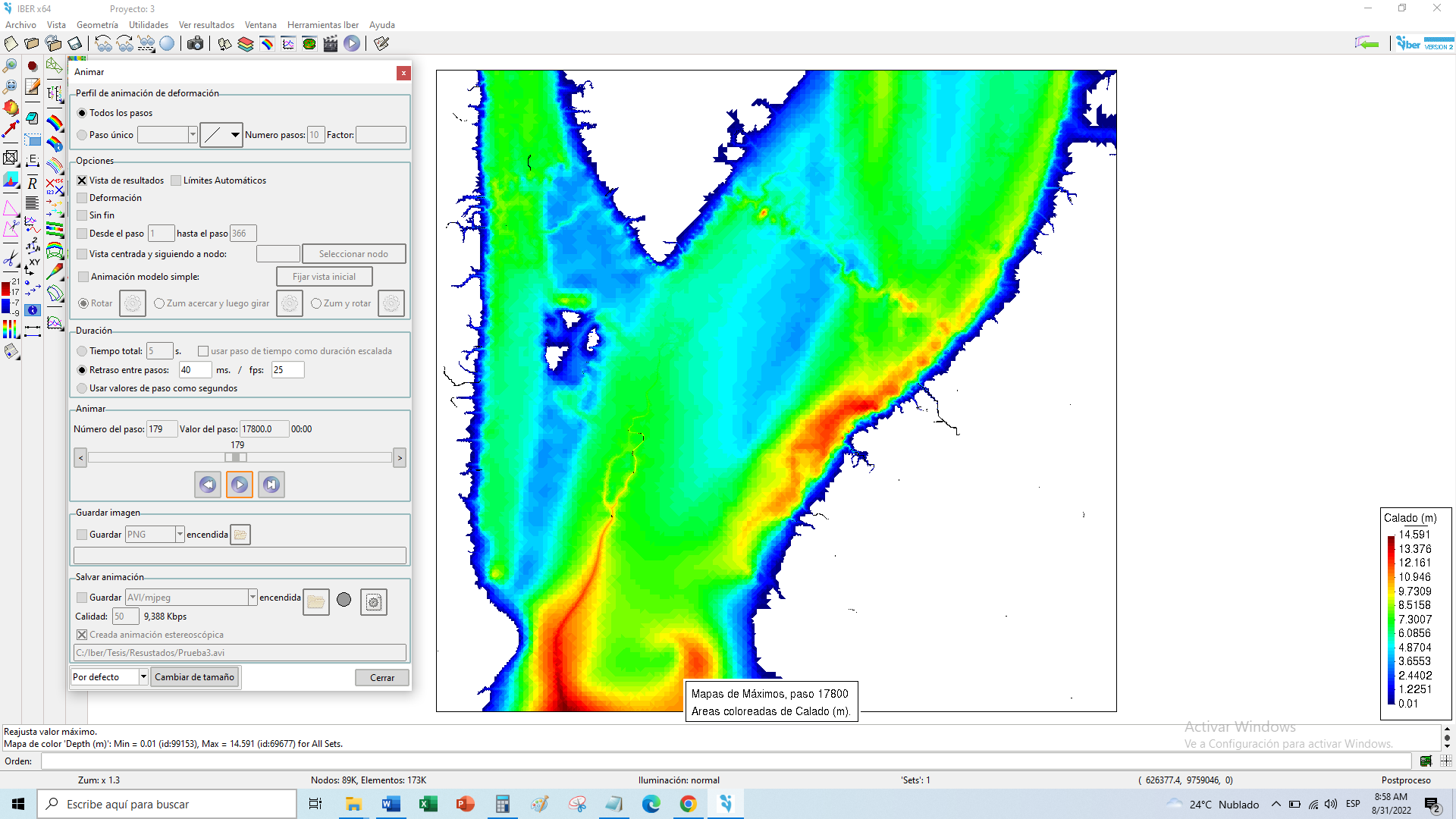Click the step forward playback button
Viewport: 1456px width, 819px height.
click(x=271, y=485)
